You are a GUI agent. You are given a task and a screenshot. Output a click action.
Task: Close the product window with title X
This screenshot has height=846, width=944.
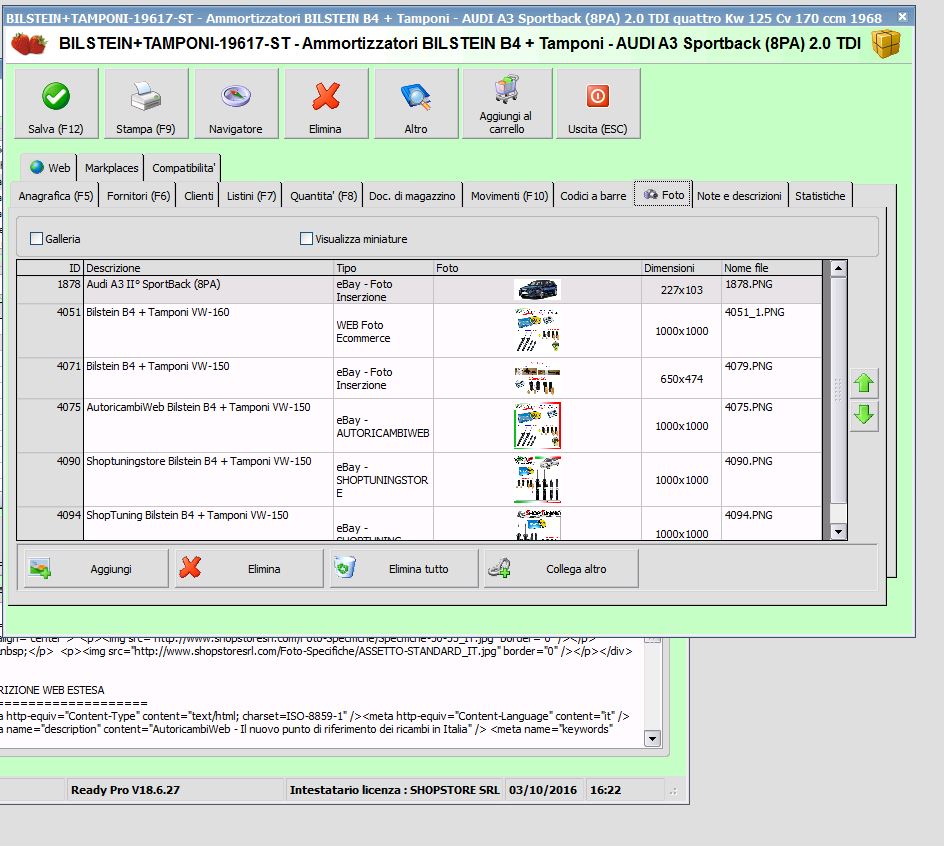tap(902, 17)
